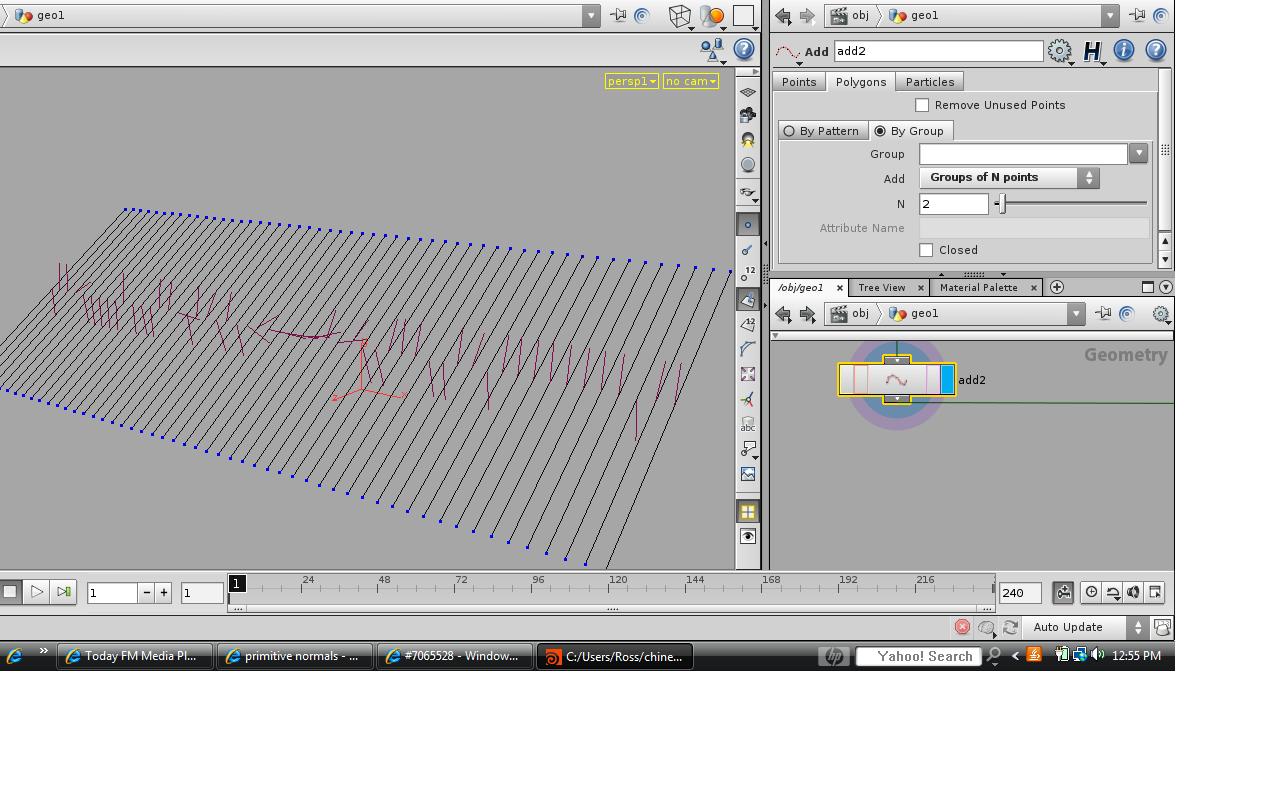
Task: Open viewport help question mark
Action: (x=744, y=49)
